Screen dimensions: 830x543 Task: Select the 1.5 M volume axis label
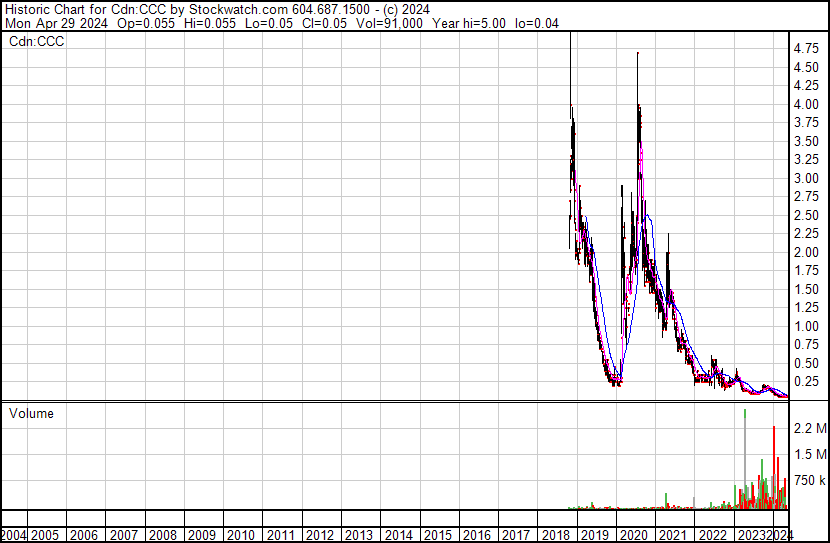coord(808,454)
